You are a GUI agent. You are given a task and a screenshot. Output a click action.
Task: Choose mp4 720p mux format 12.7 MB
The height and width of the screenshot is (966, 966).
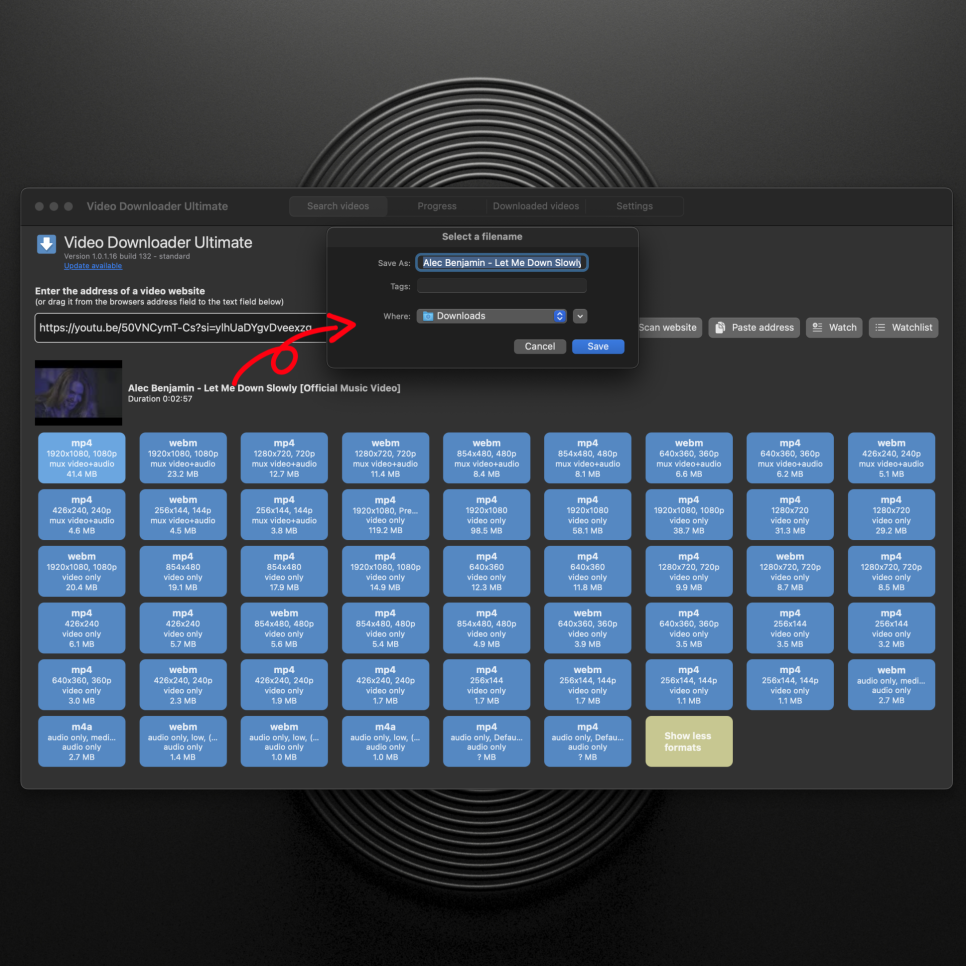click(x=284, y=458)
